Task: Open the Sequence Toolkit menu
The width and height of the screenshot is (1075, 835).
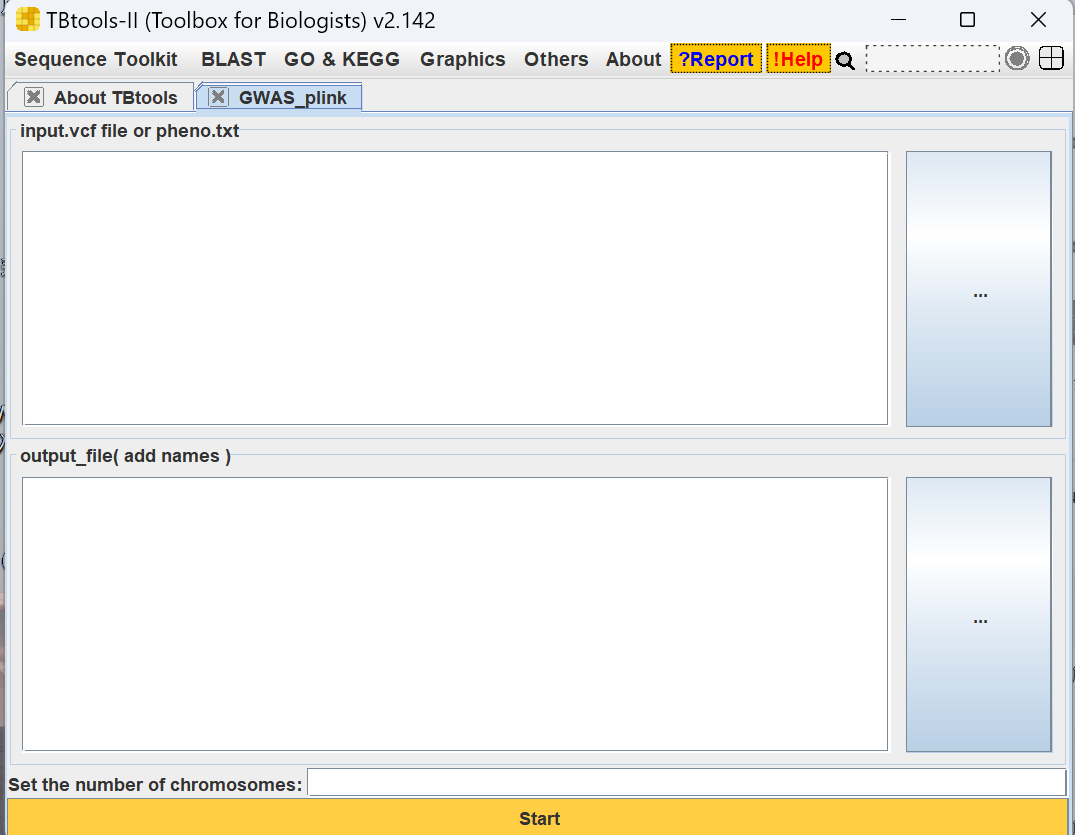Action: pyautogui.click(x=96, y=59)
